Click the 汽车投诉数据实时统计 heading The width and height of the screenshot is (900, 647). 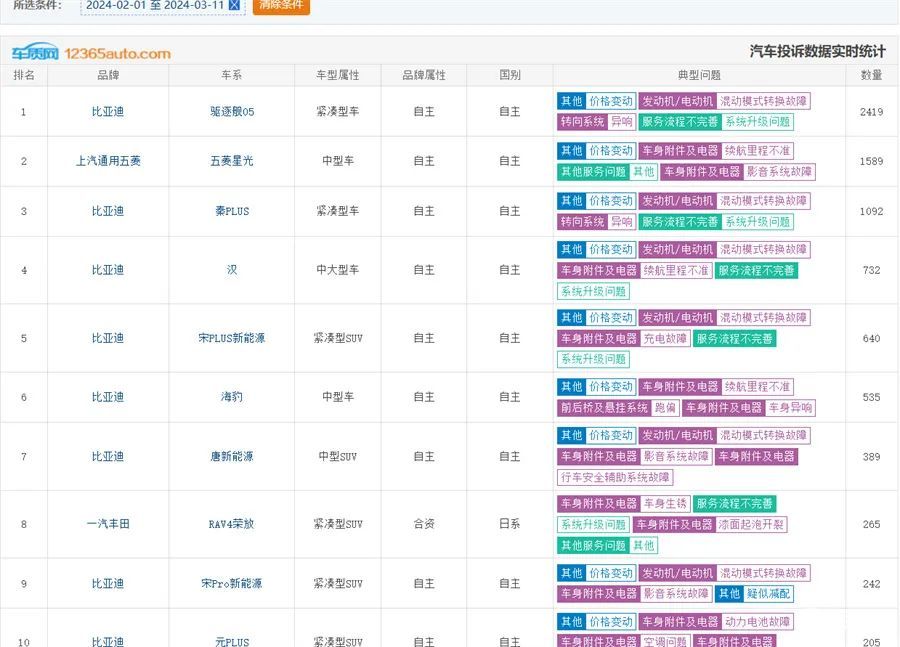tap(817, 52)
